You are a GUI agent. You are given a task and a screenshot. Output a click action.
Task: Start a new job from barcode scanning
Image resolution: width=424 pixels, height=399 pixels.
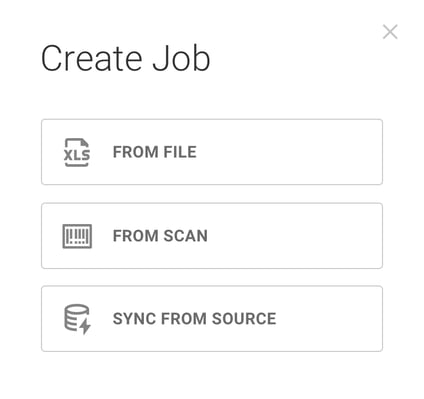(212, 236)
